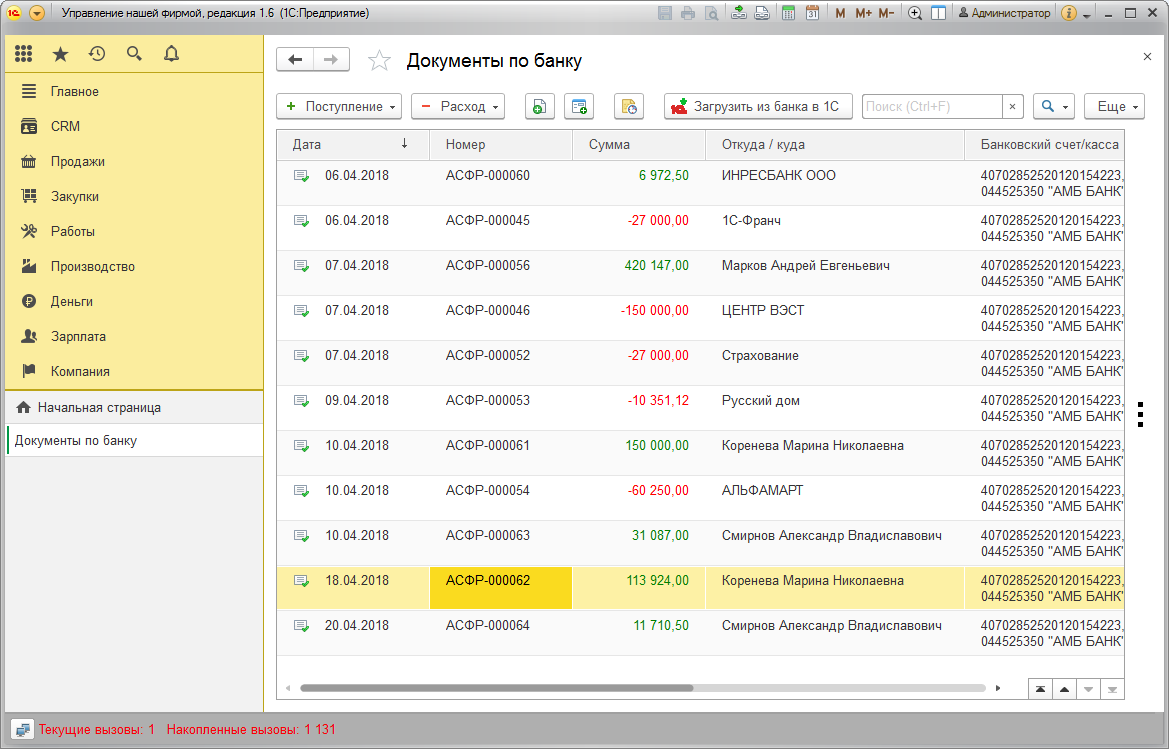
Task: Expand the Расход dropdown button
Action: 458,107
